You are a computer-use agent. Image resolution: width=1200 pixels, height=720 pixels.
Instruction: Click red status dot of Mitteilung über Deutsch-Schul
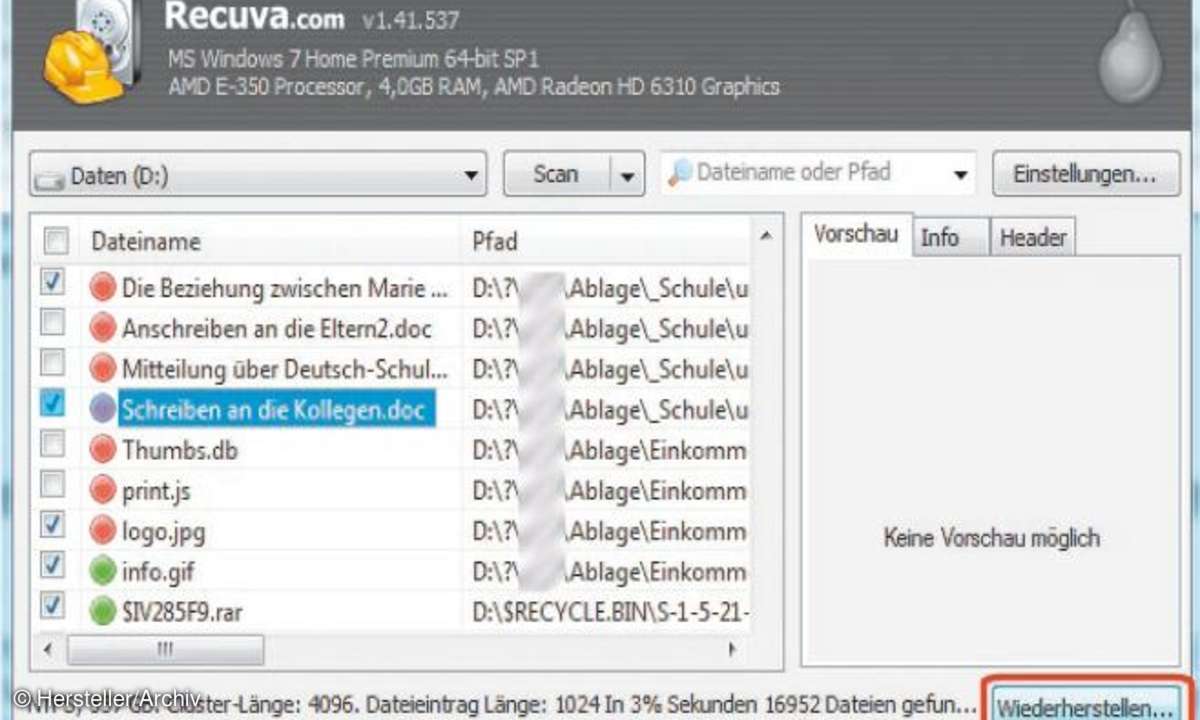click(x=103, y=368)
